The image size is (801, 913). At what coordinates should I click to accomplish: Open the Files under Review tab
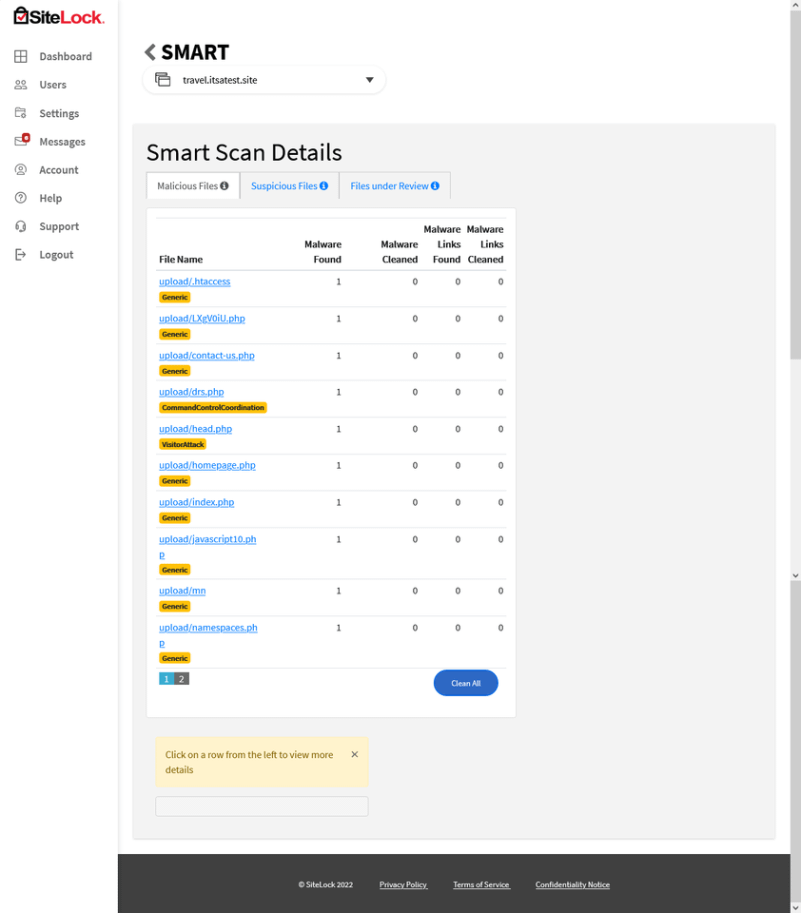coord(394,186)
